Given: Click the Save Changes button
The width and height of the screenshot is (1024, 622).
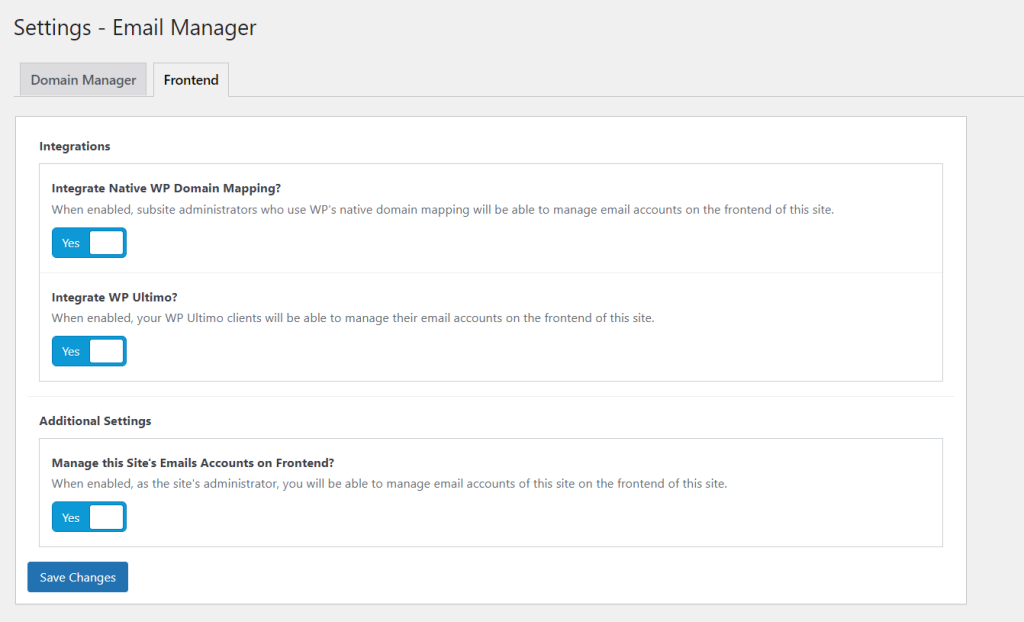Looking at the screenshot, I should 77,577.
